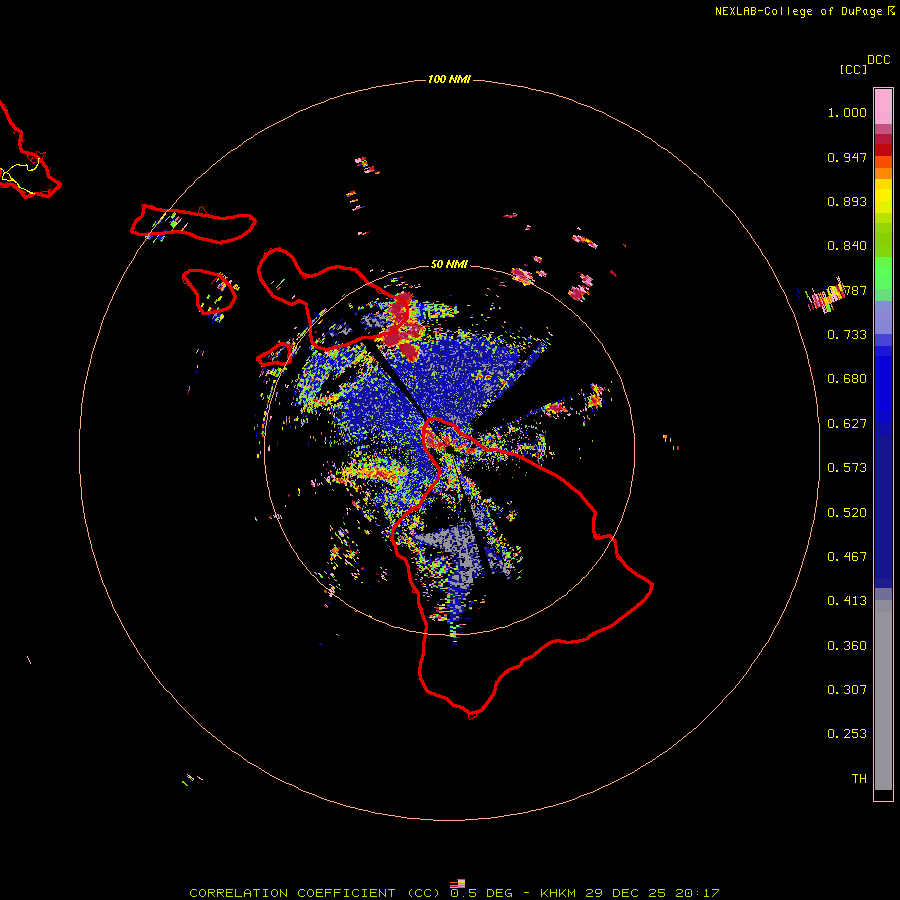Select the 0.307 scale value

pos(847,690)
